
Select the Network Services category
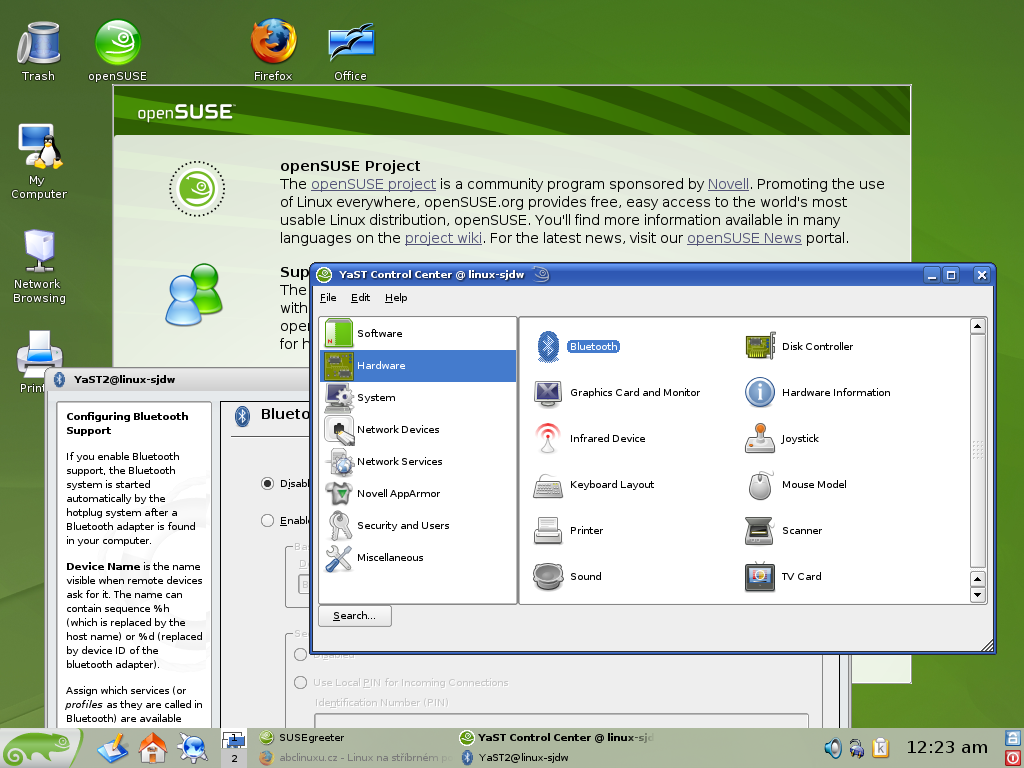click(418, 462)
